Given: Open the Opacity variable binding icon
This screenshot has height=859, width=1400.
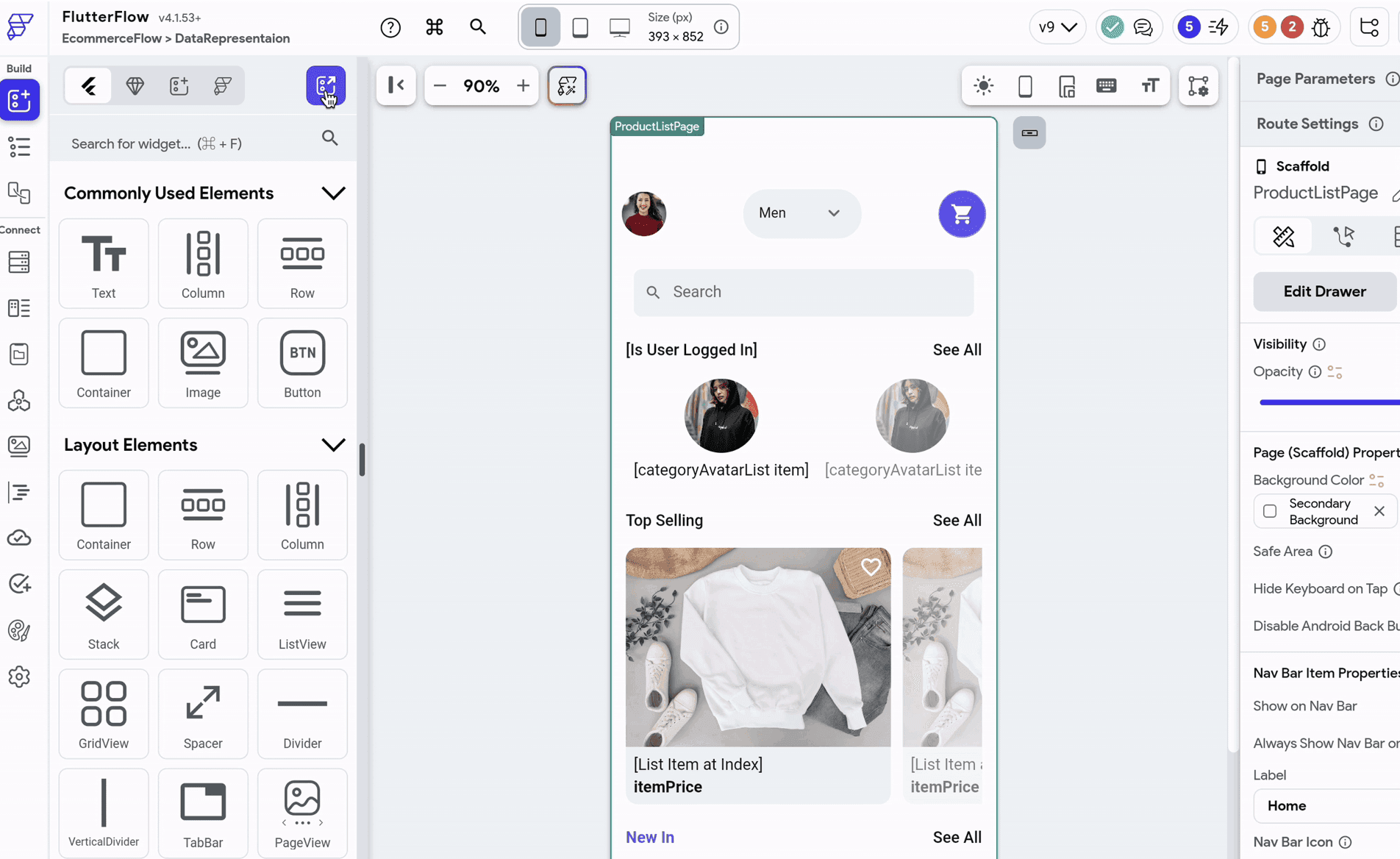Looking at the screenshot, I should pos(1335,372).
